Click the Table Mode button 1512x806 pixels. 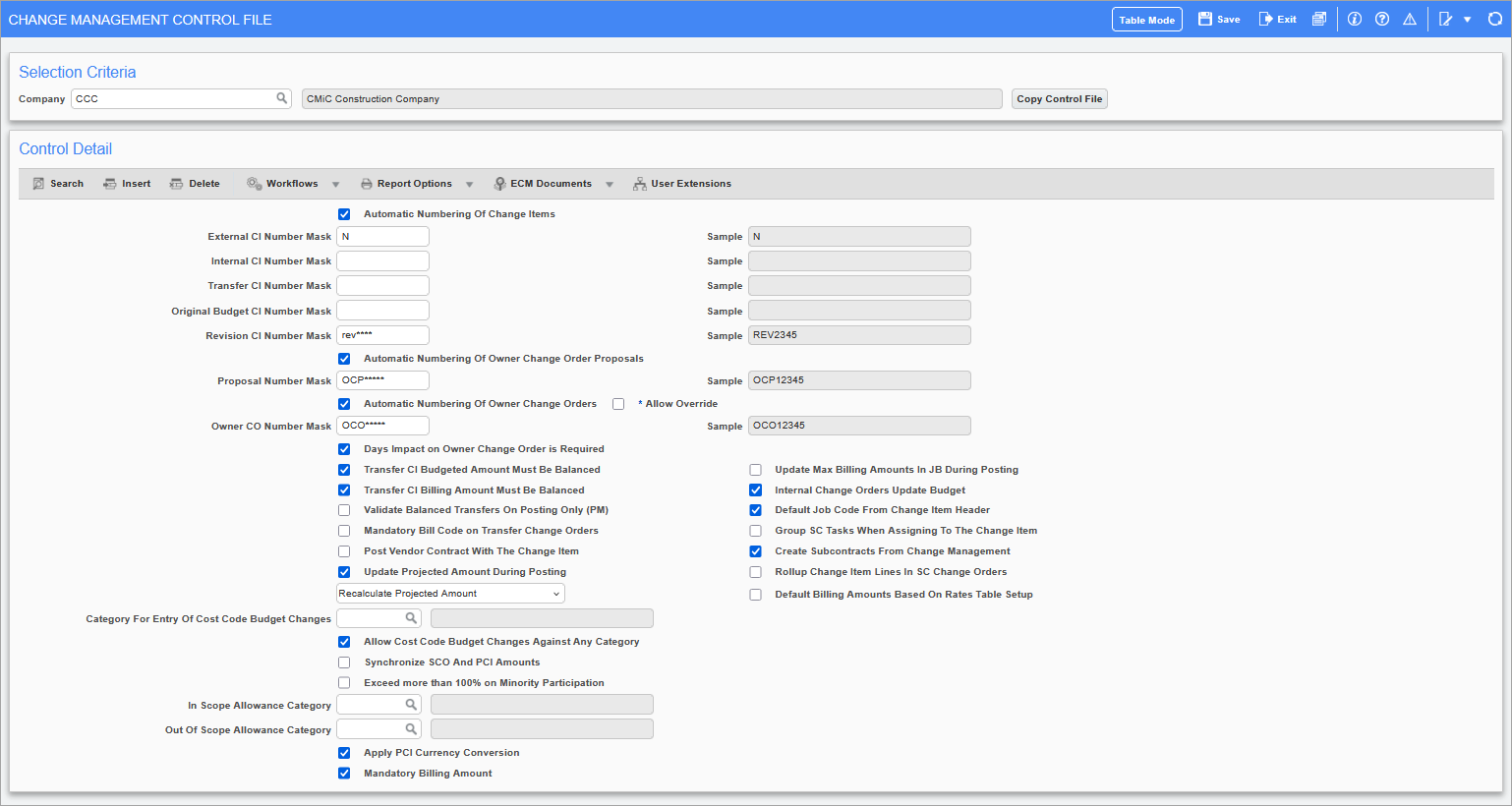(1147, 20)
